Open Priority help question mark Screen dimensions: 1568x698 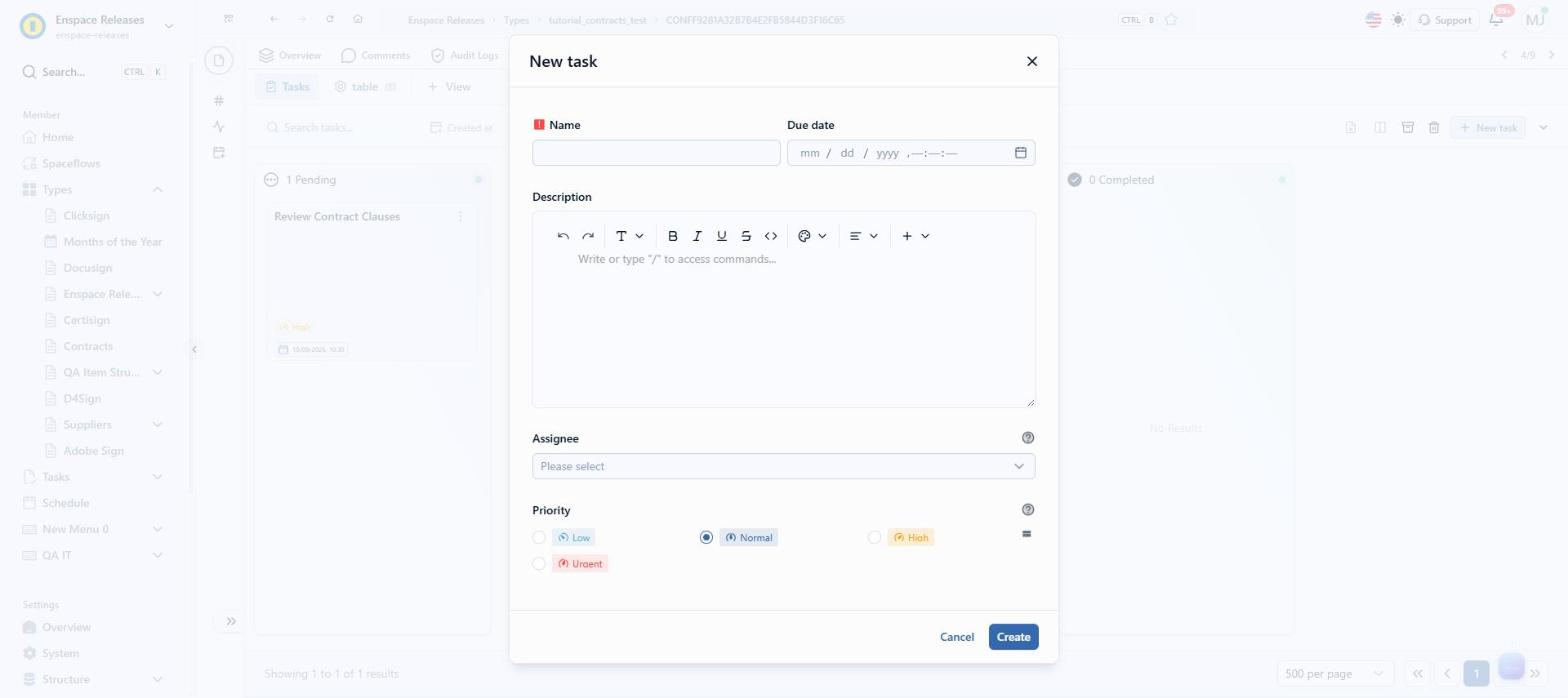[1028, 510]
